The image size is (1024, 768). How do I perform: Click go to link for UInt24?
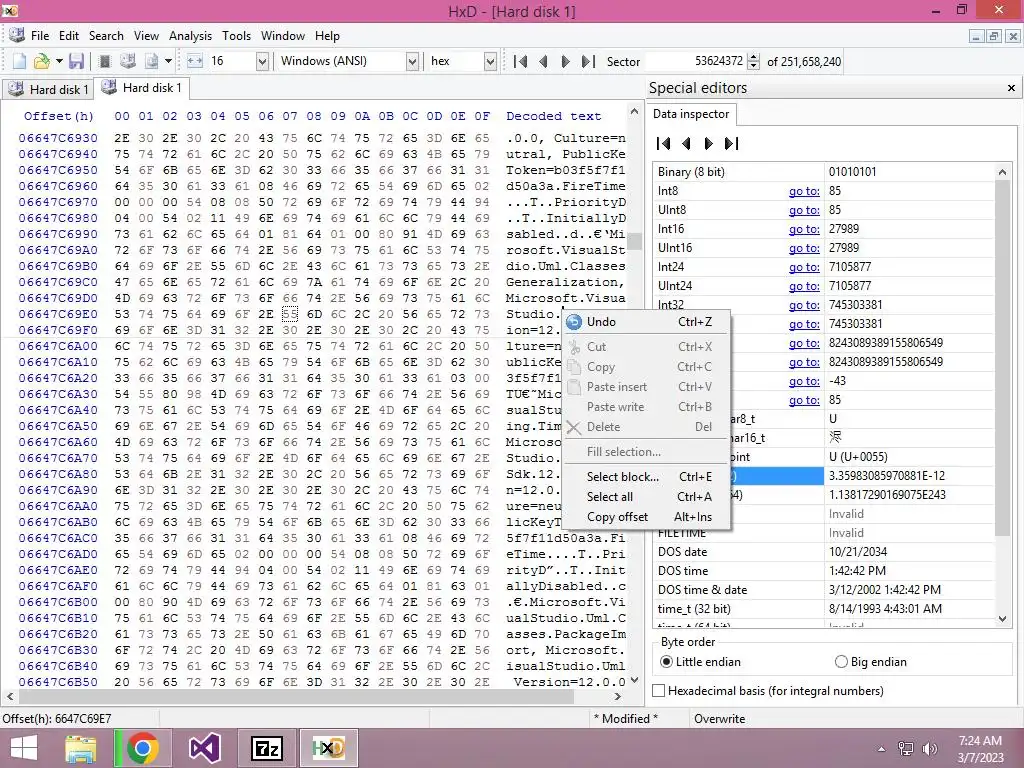point(803,286)
